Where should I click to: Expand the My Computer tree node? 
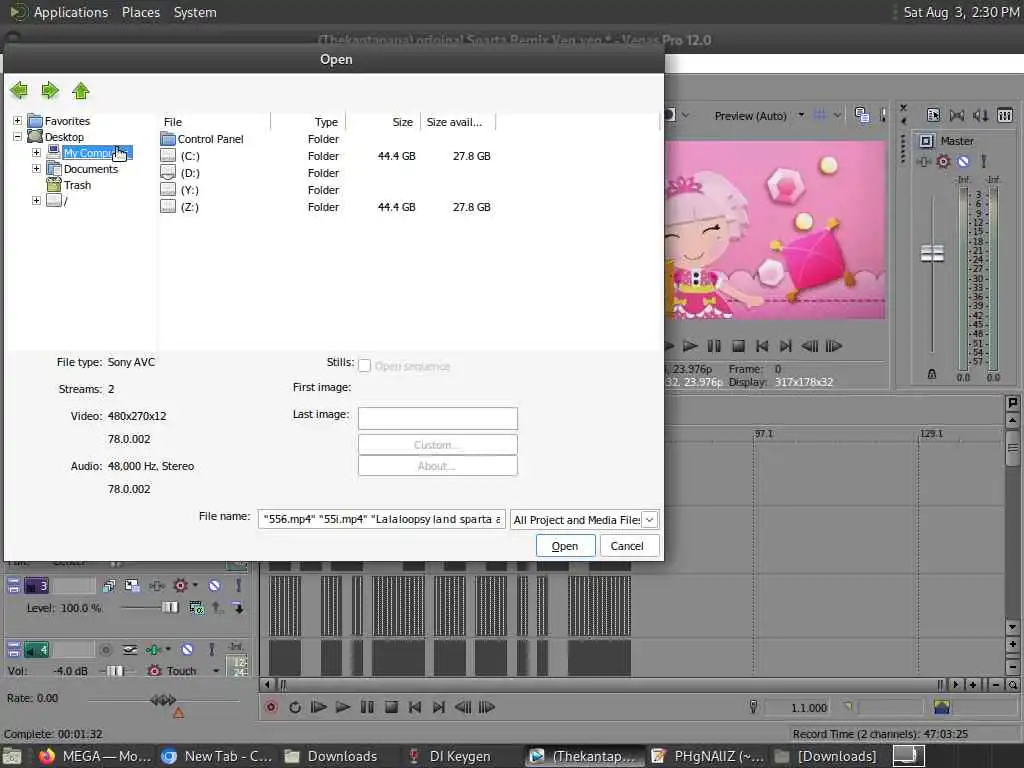(x=37, y=153)
